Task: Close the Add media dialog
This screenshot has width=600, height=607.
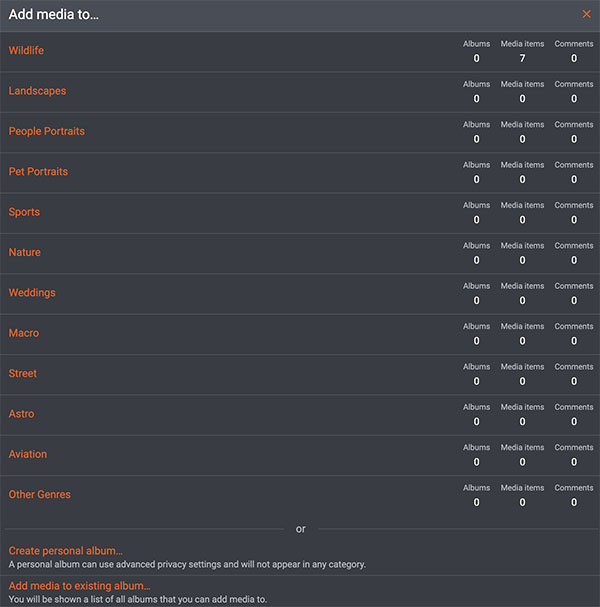Action: (x=586, y=14)
